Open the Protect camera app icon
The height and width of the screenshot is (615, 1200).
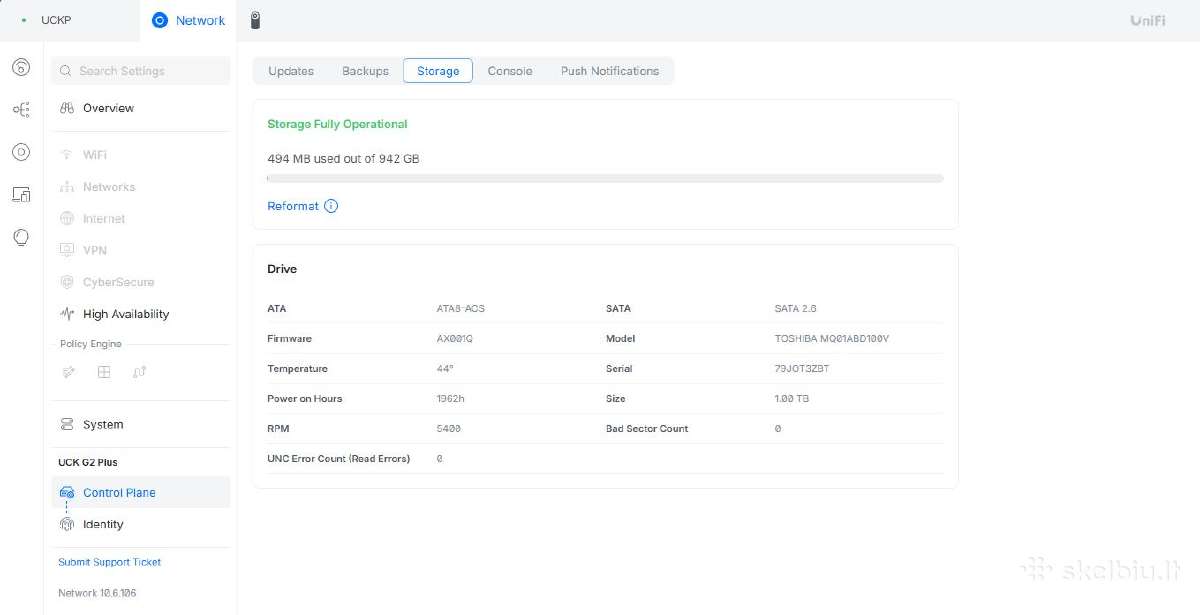point(255,20)
